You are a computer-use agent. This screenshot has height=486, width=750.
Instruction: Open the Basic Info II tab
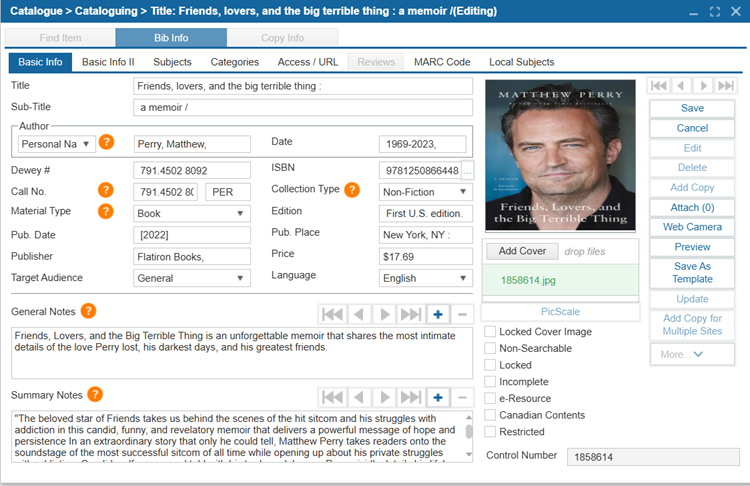click(x=108, y=62)
